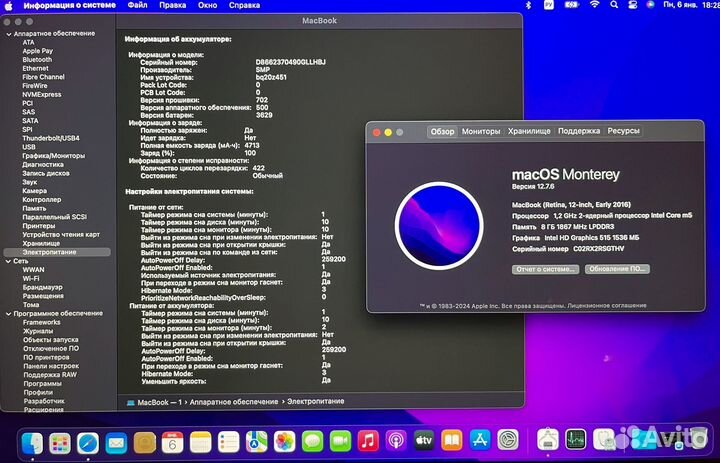This screenshot has height=463, width=720.
Task: Open the Информация о системе app menu
Action: click(69, 6)
